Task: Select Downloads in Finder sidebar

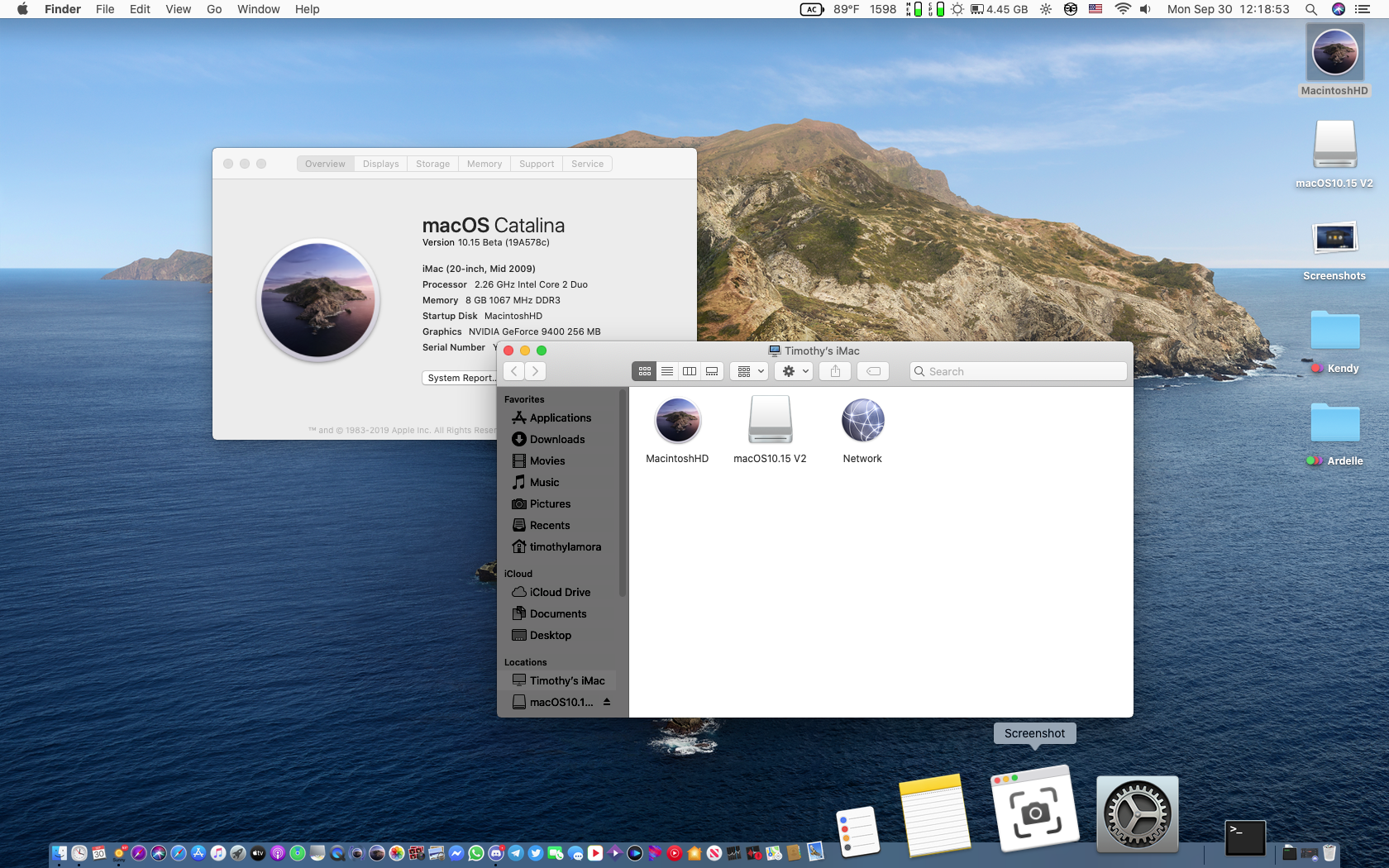Action: pyautogui.click(x=556, y=439)
